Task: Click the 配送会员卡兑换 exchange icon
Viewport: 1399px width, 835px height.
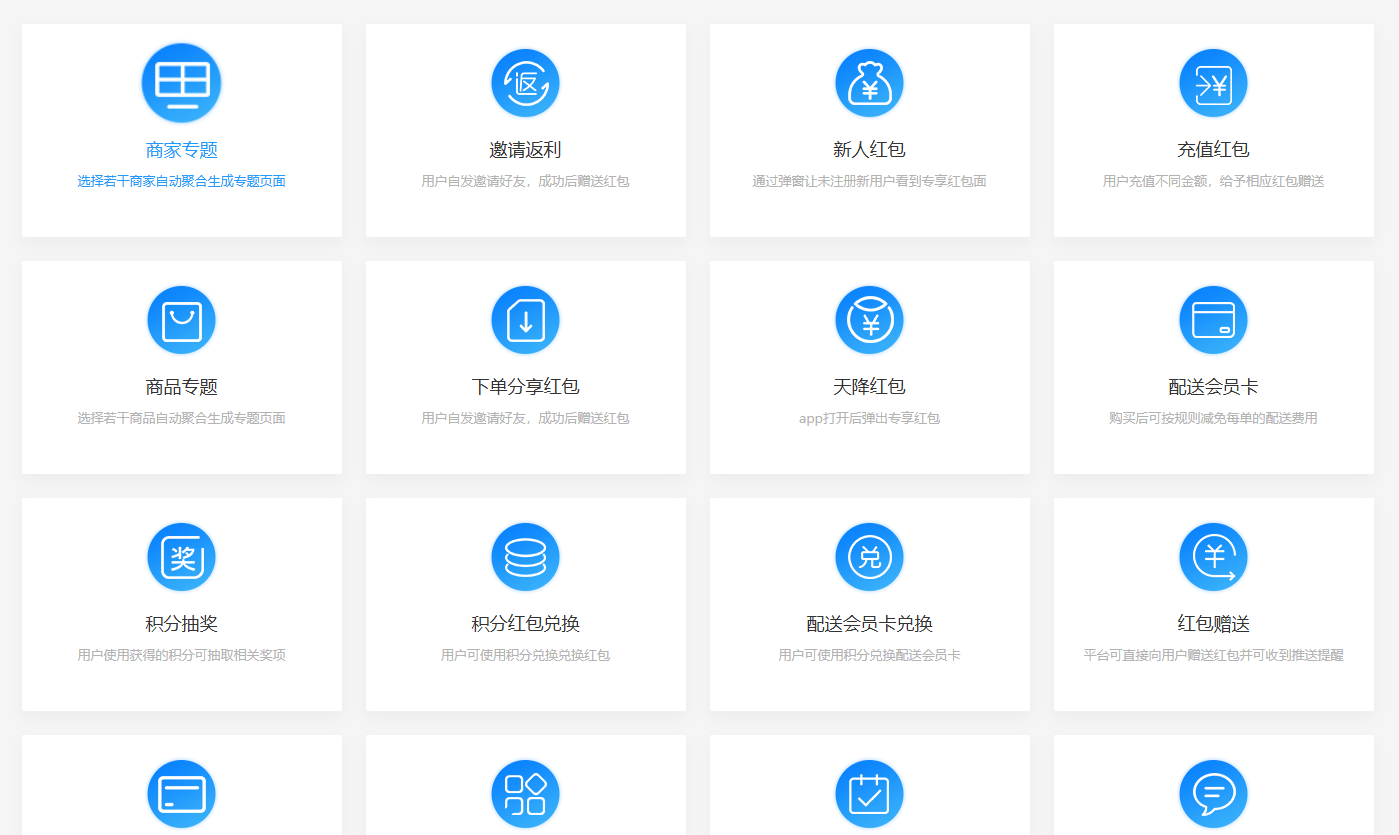Action: pos(869,557)
